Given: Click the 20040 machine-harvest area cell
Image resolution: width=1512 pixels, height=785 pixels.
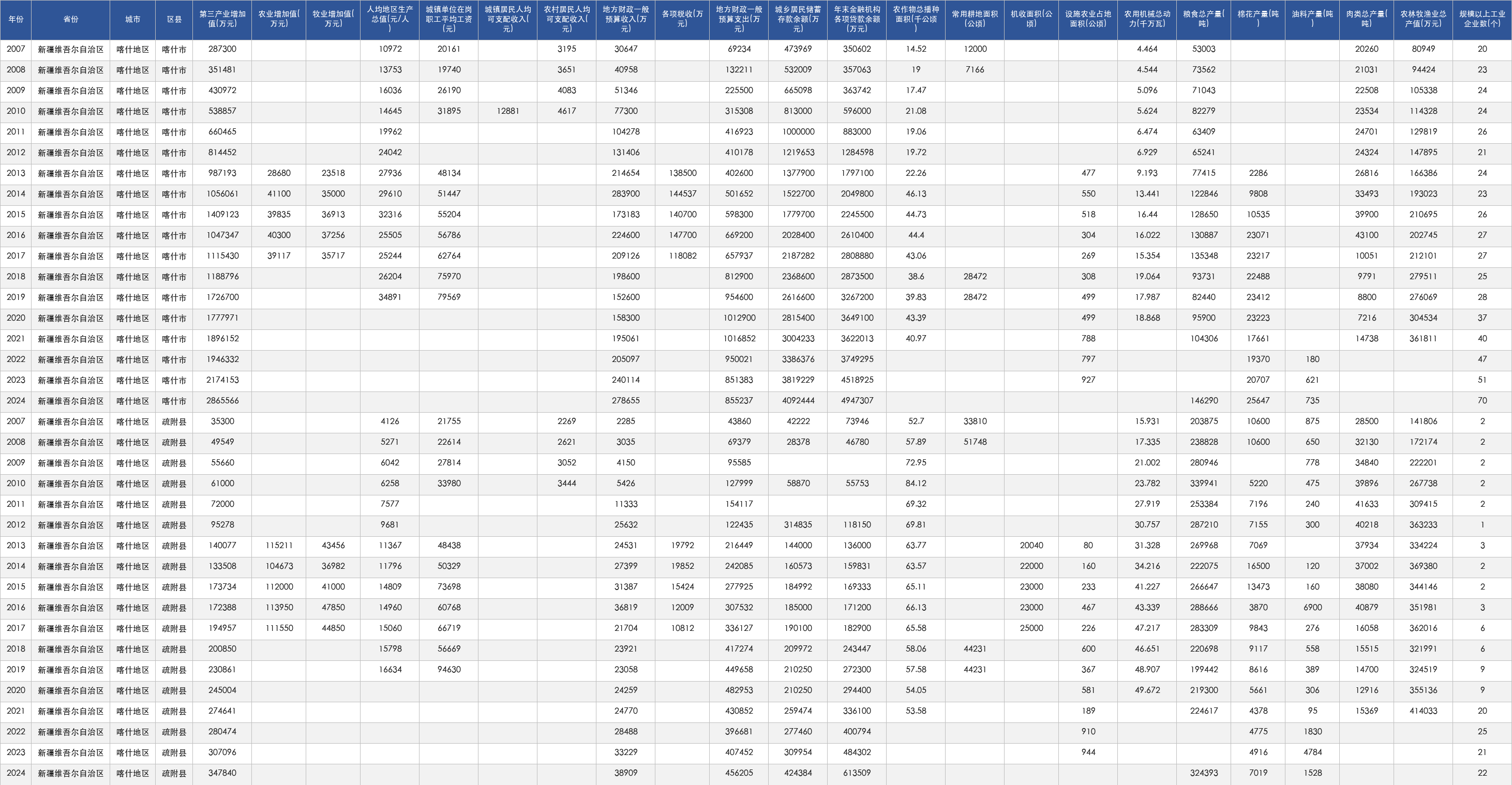Looking at the screenshot, I should 1031,546.
